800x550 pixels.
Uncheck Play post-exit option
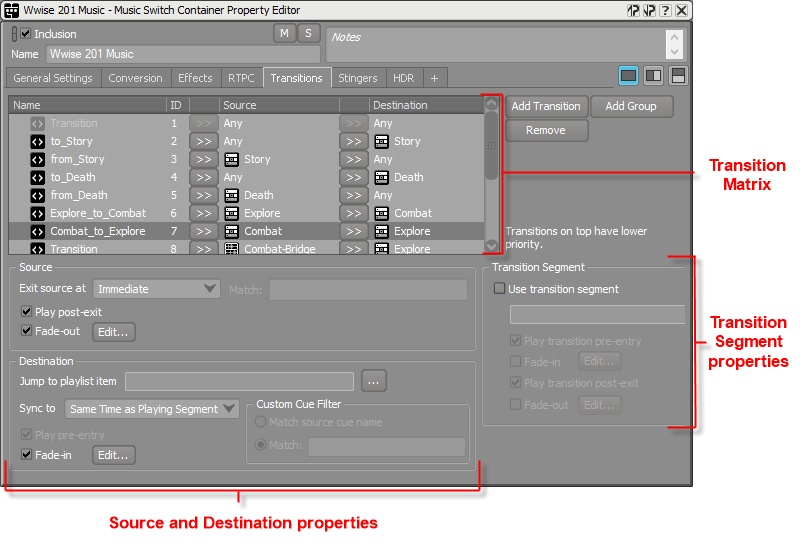click(27, 311)
